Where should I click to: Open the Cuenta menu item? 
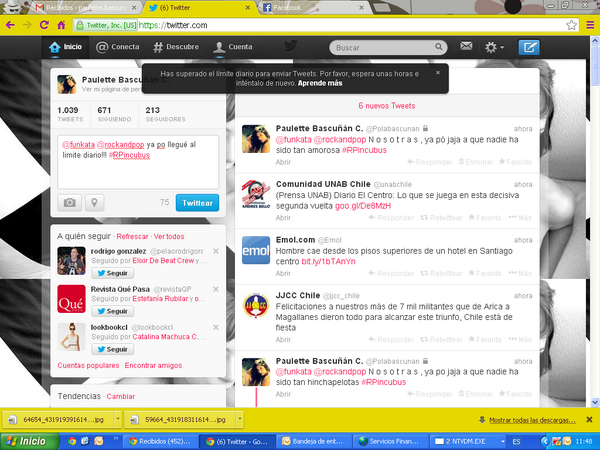233,47
